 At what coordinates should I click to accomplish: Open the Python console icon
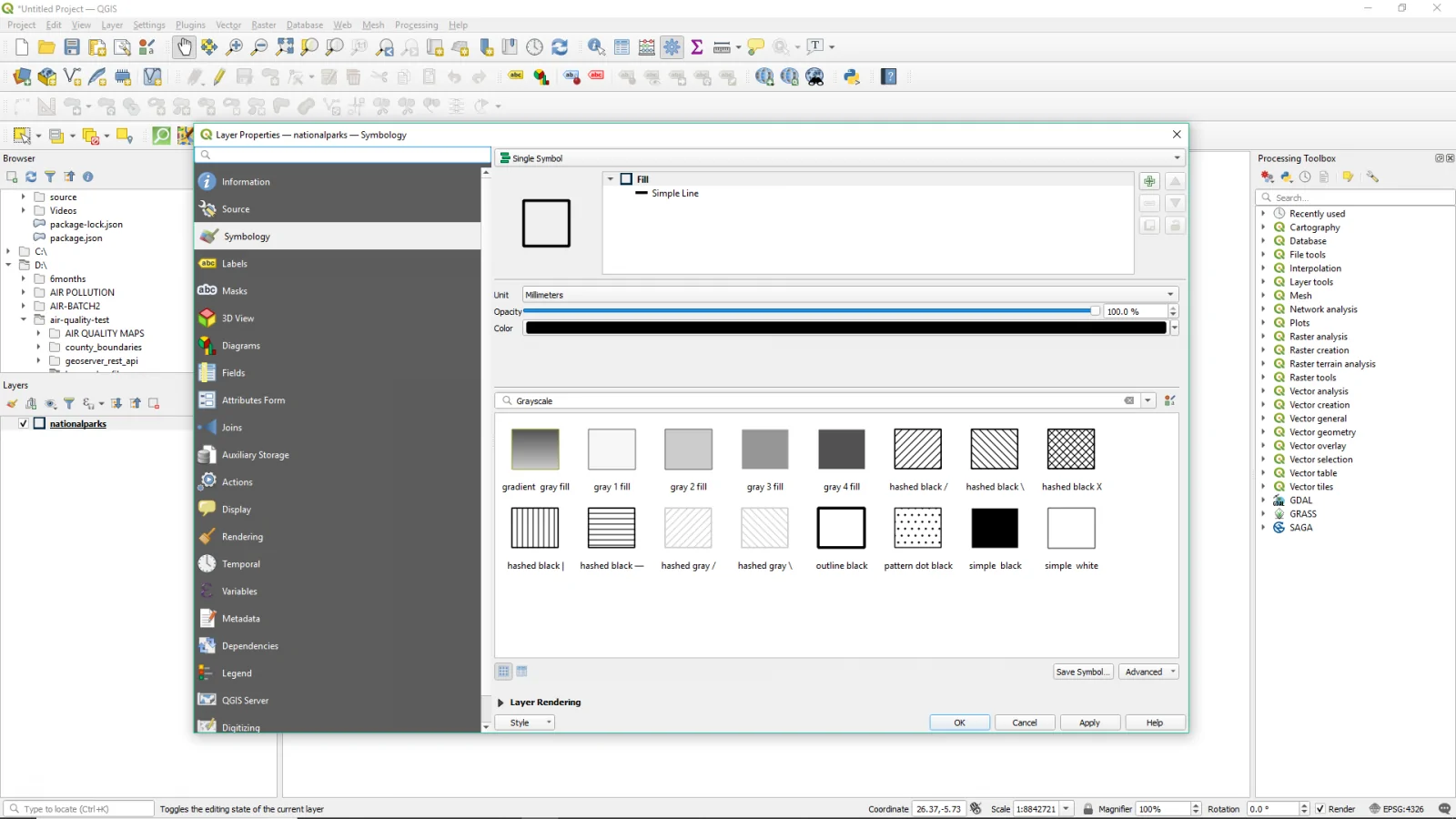click(852, 77)
